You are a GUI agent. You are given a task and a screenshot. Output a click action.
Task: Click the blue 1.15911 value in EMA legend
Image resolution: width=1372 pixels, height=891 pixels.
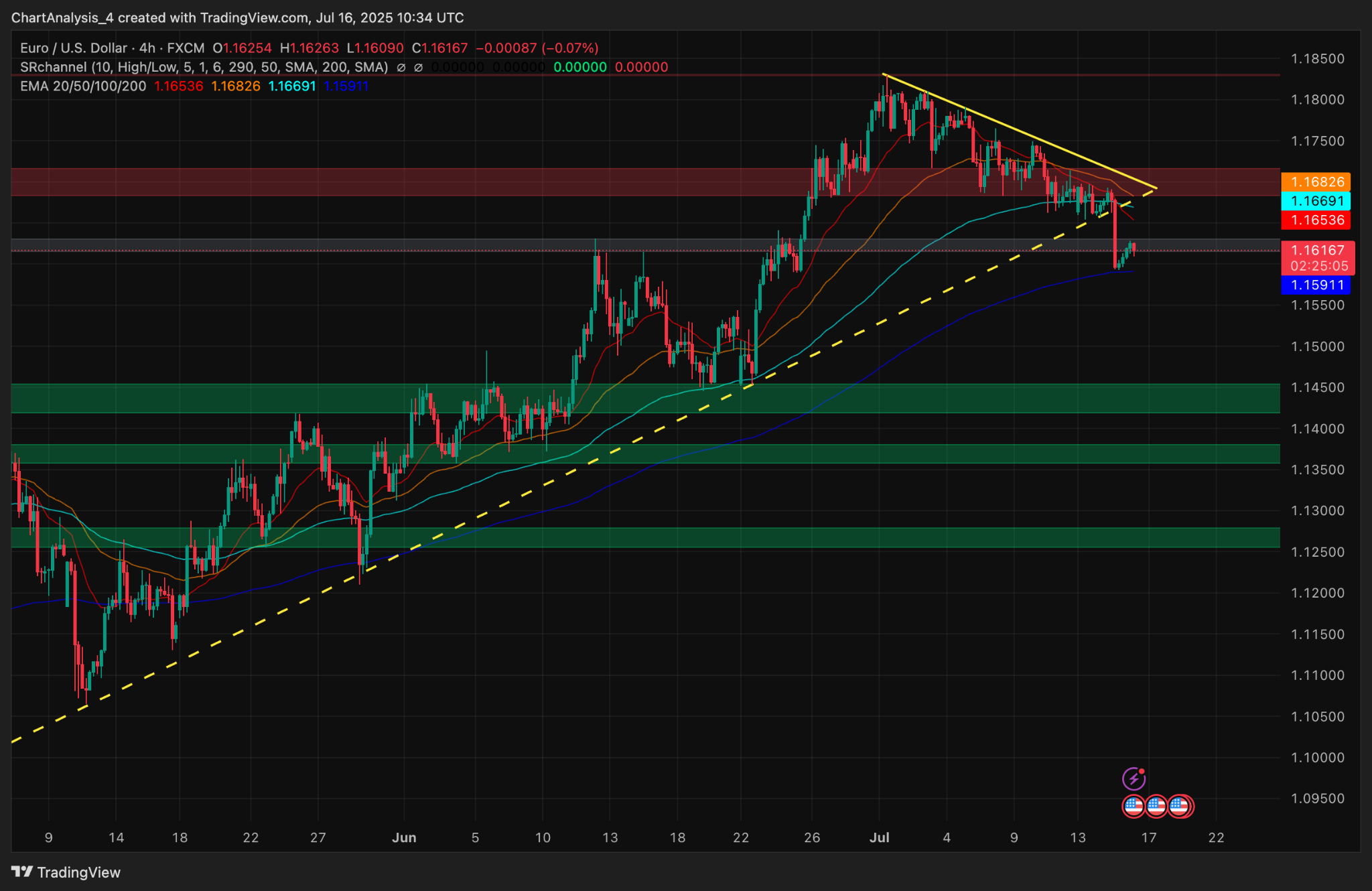point(346,86)
